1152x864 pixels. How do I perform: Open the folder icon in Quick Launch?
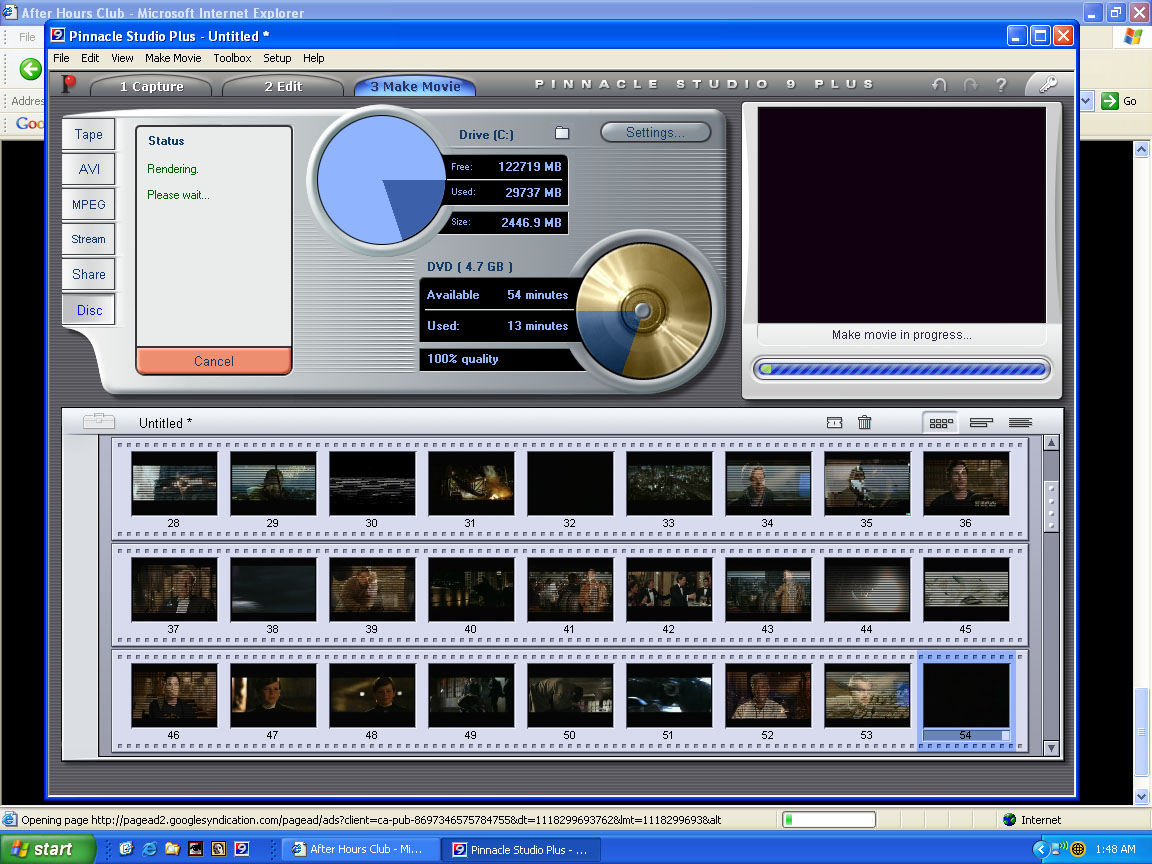tap(172, 849)
